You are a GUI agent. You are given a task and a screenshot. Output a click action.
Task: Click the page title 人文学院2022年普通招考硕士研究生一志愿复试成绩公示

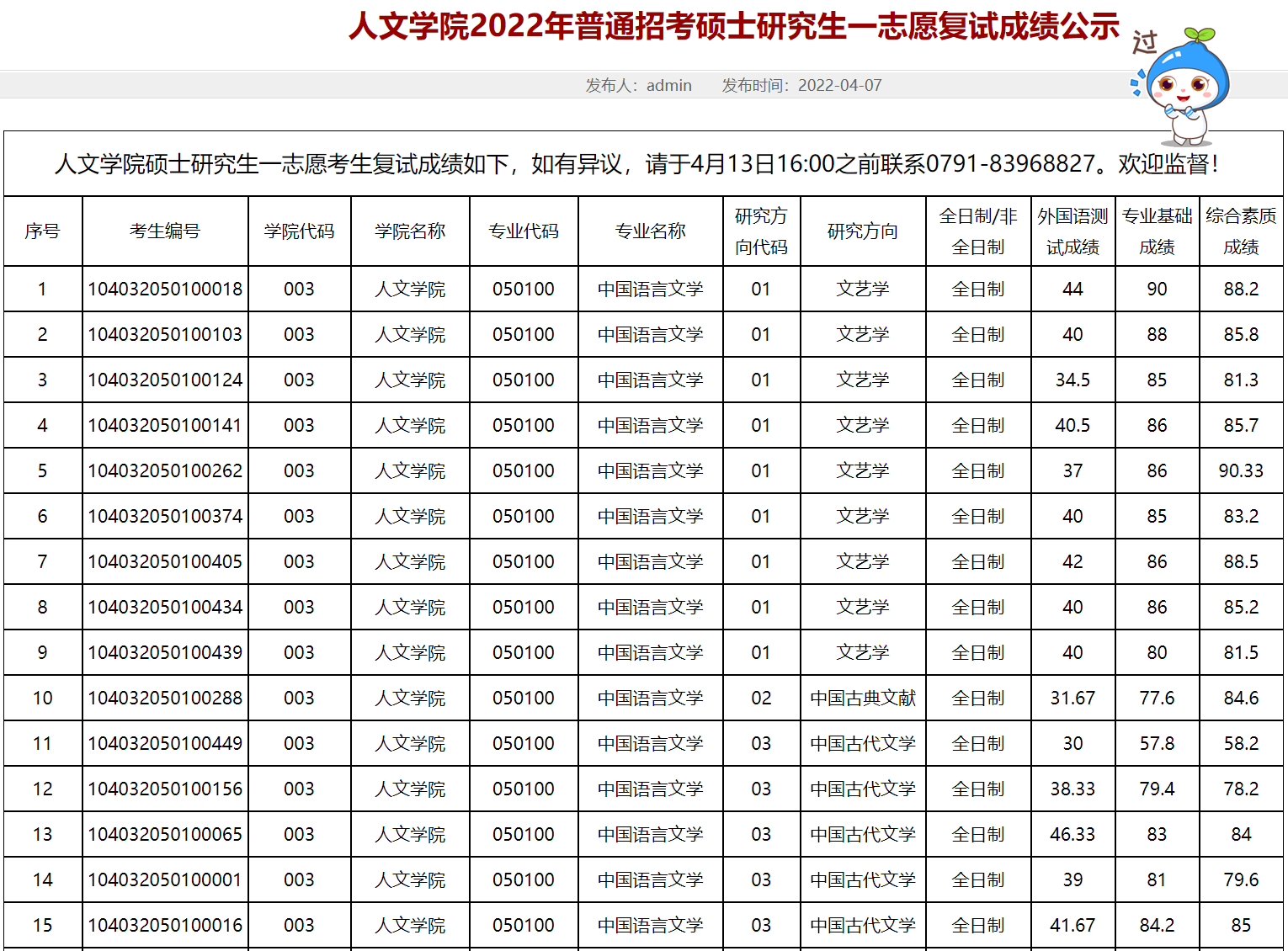(x=734, y=26)
